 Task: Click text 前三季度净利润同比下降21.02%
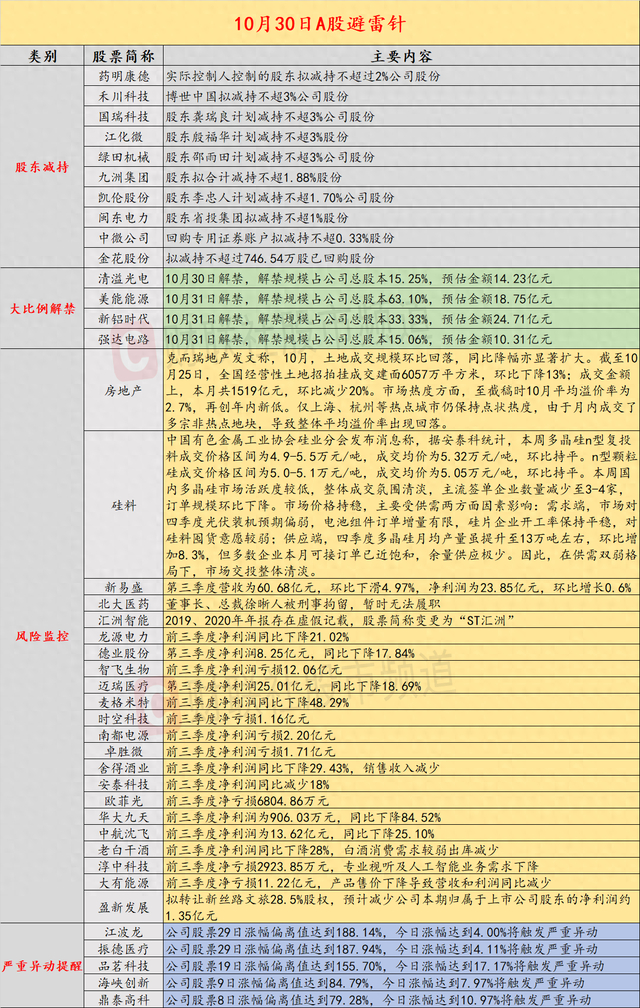(257, 637)
